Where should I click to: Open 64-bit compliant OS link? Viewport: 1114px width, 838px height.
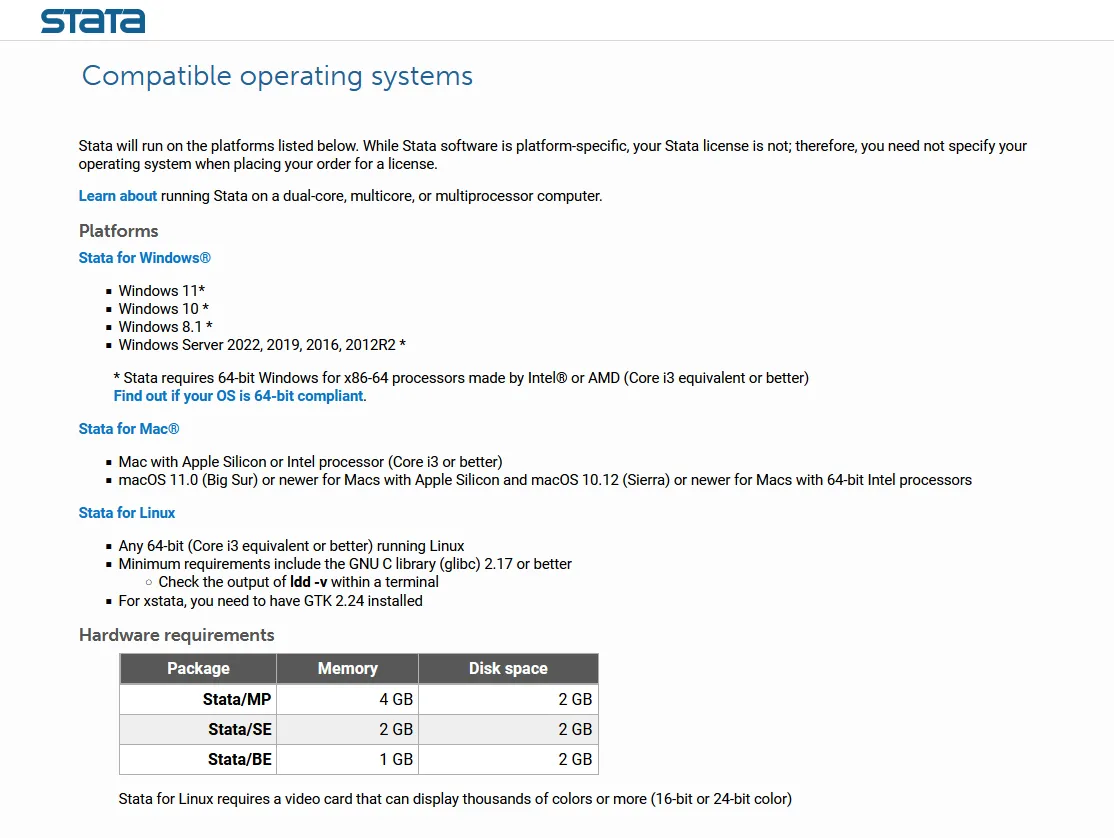pyautogui.click(x=239, y=396)
